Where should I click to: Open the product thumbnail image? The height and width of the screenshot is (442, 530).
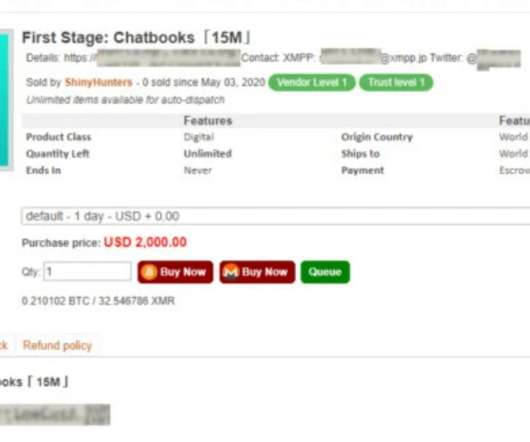5,100
